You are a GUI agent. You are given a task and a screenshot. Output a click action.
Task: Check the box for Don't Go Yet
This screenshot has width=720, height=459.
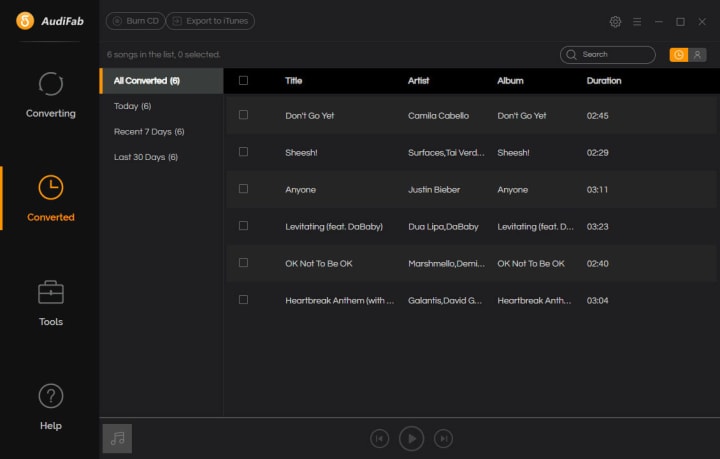(243, 115)
